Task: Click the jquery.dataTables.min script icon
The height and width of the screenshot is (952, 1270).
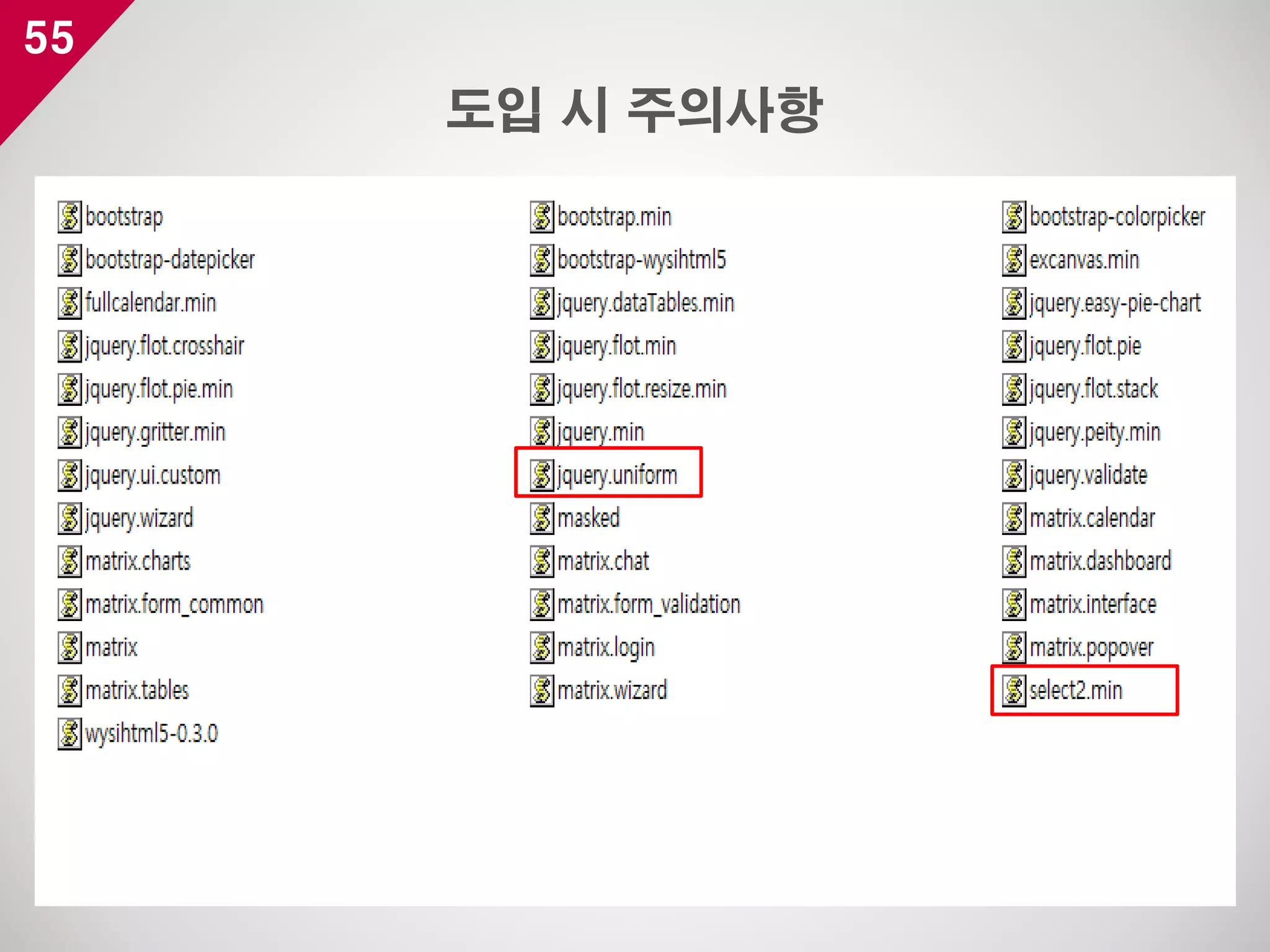Action: tap(542, 303)
